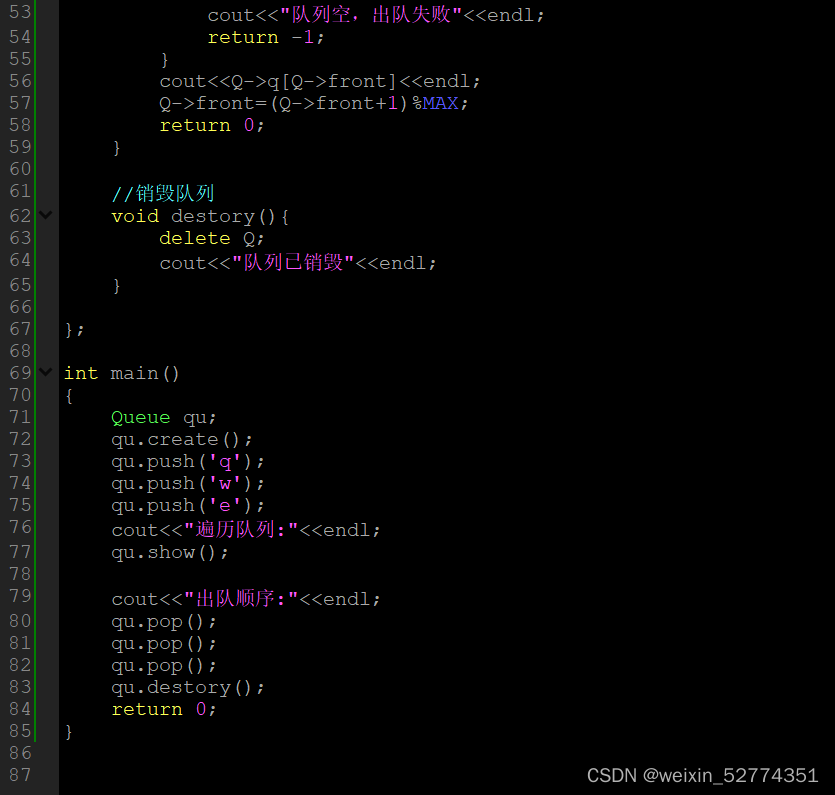Collapse the main function fold arrow

[44, 372]
